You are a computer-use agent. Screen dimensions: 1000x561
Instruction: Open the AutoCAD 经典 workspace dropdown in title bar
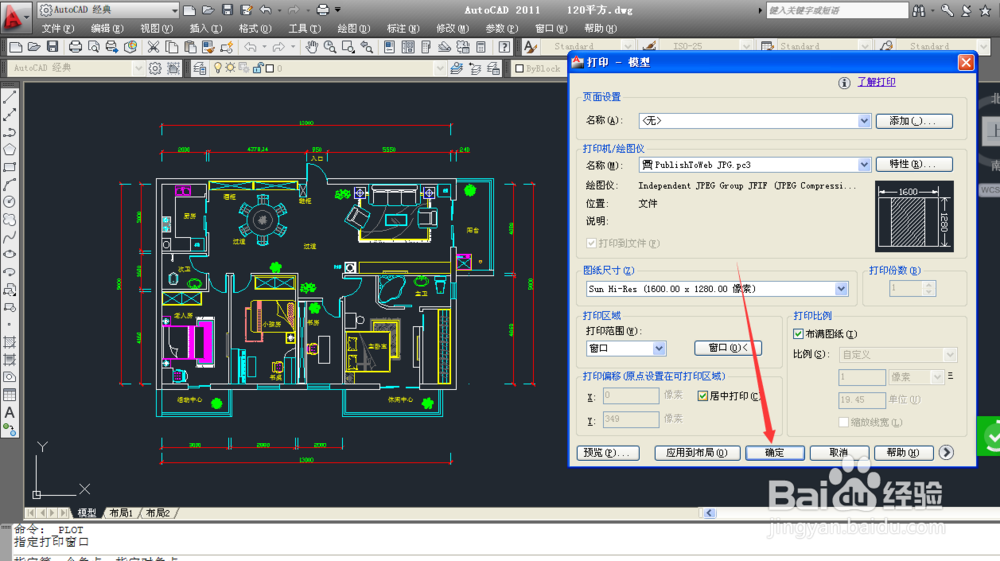coord(174,10)
